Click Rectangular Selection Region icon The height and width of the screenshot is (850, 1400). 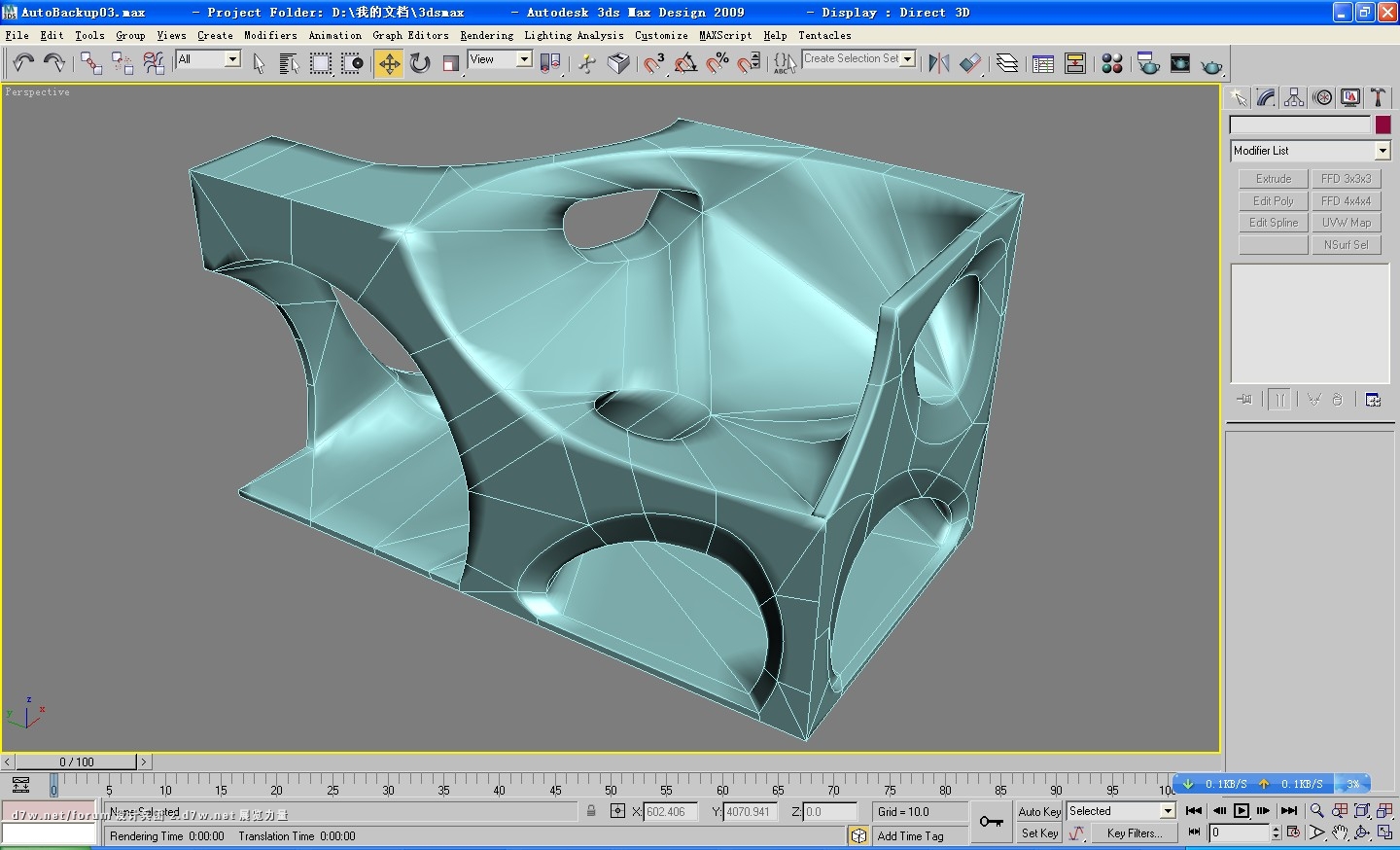tap(320, 63)
